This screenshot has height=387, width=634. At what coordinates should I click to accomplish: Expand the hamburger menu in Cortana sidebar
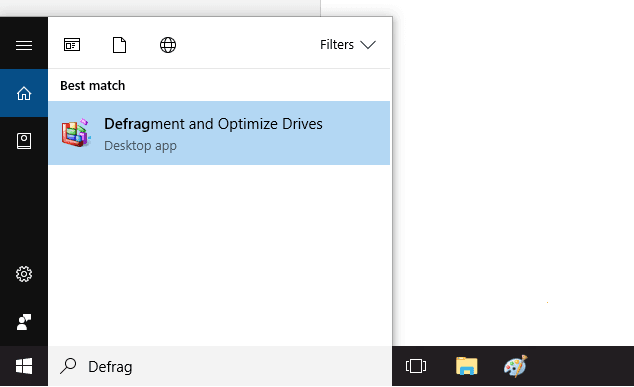(24, 45)
